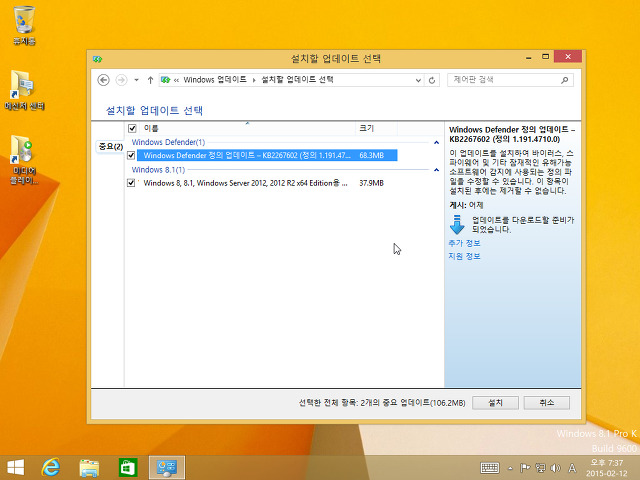Sort by the 크기 column header
Viewport: 640px width, 480px height.
tap(376, 129)
